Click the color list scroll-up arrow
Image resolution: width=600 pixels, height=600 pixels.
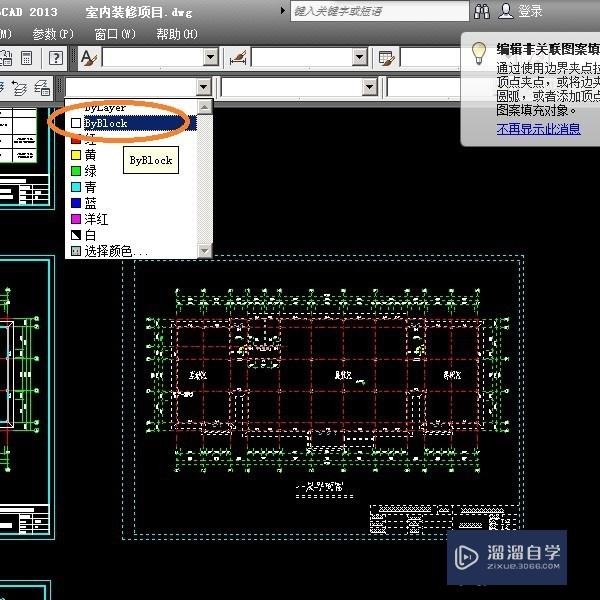(205, 107)
